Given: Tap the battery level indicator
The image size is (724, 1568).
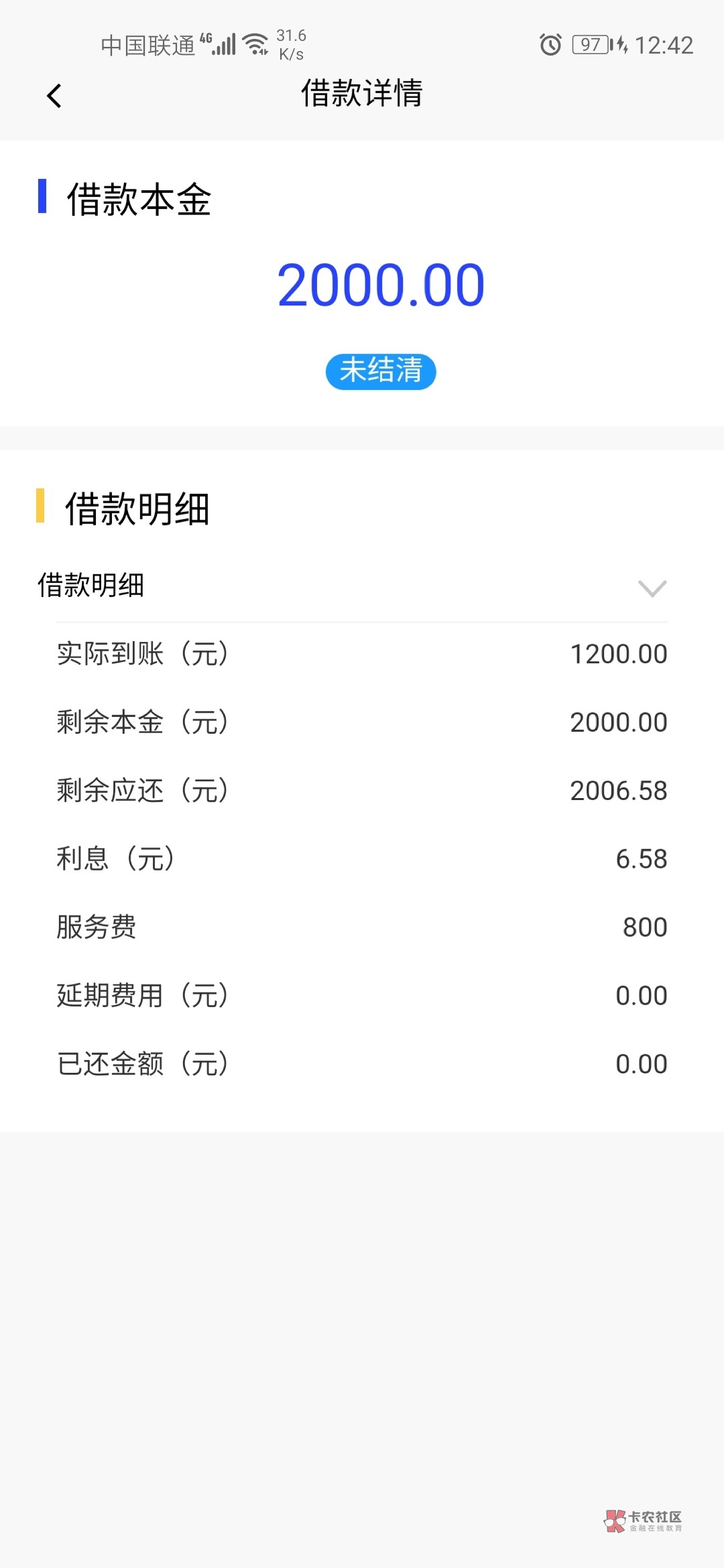Looking at the screenshot, I should [591, 45].
